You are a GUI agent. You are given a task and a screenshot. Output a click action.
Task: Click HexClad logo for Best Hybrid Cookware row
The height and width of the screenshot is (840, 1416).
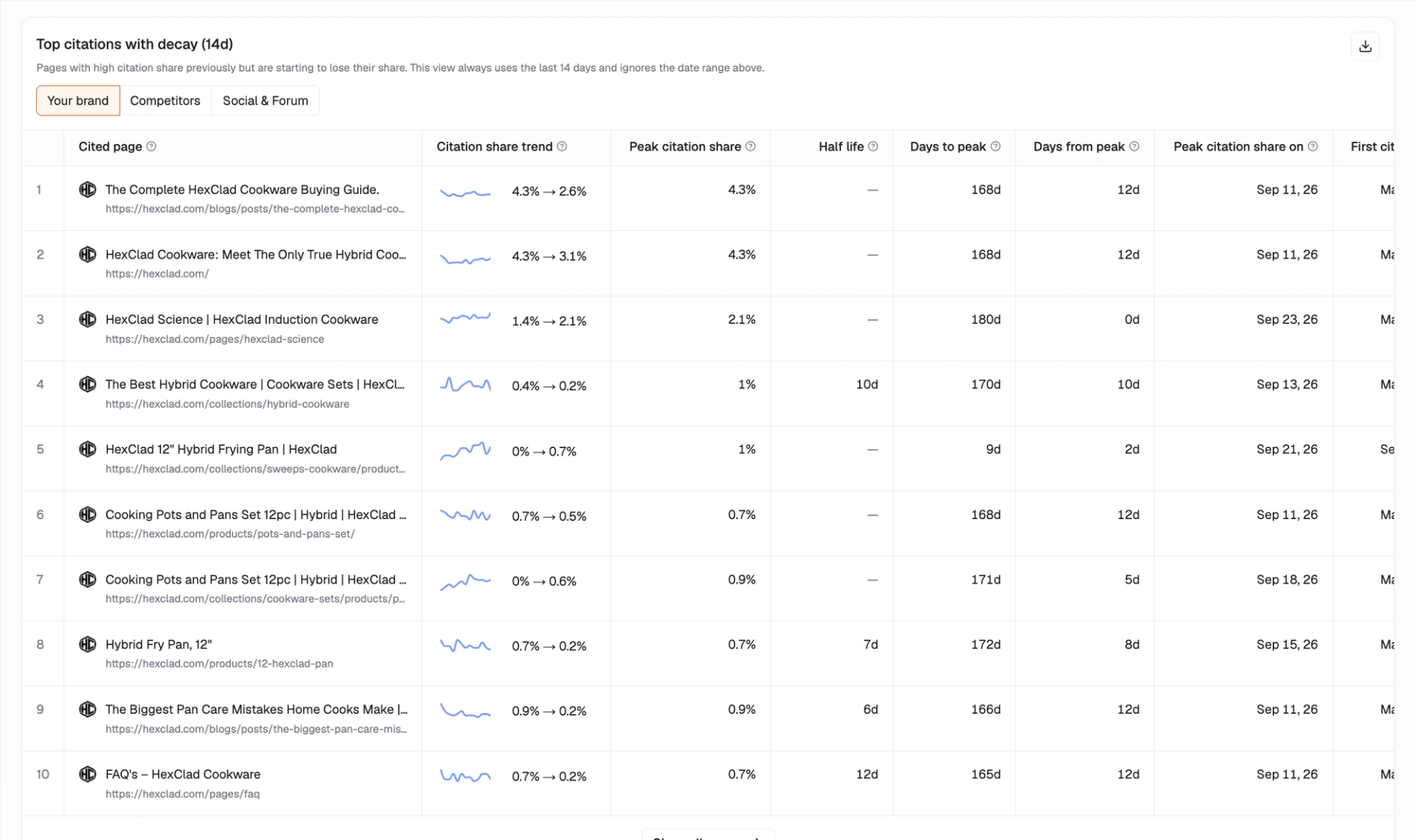(x=88, y=384)
